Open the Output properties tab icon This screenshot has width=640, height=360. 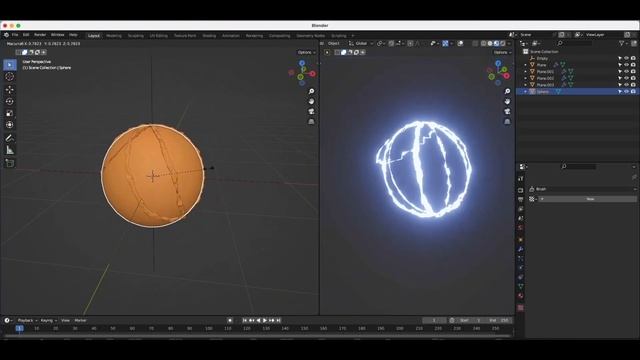click(520, 200)
